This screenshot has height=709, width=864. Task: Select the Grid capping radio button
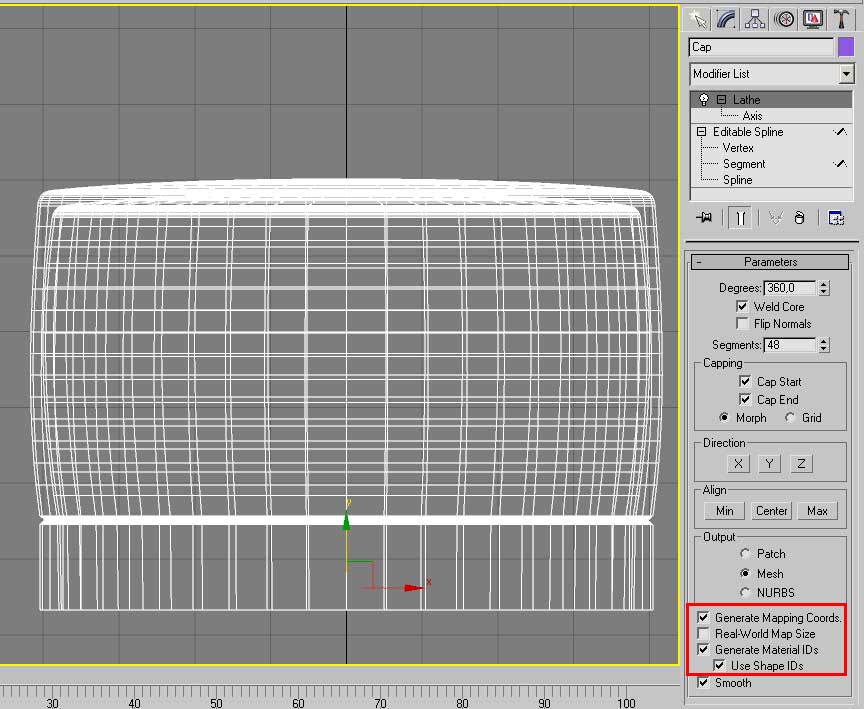pos(790,418)
